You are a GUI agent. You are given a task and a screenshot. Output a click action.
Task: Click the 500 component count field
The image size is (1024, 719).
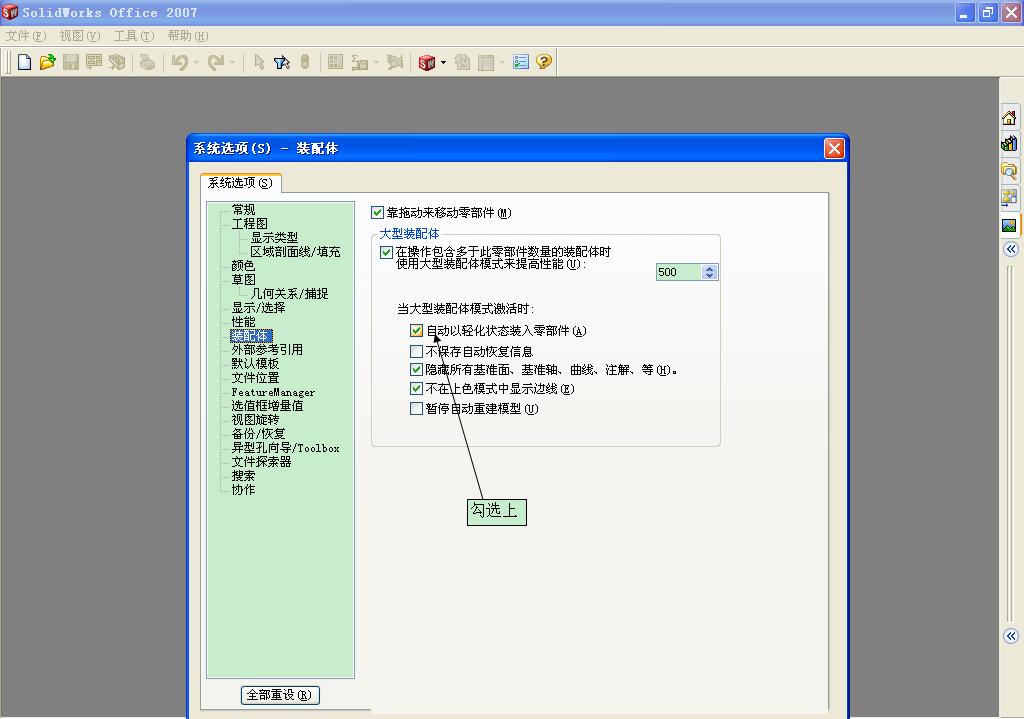[679, 272]
